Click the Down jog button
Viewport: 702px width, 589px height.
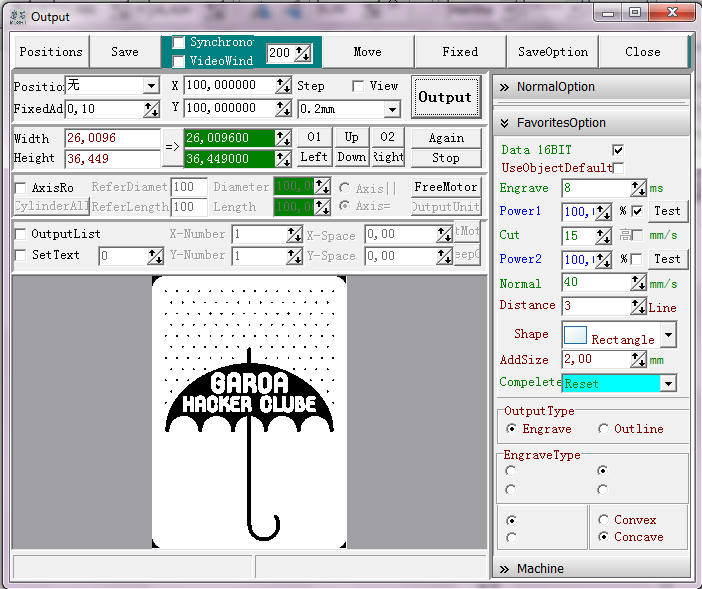click(x=351, y=157)
